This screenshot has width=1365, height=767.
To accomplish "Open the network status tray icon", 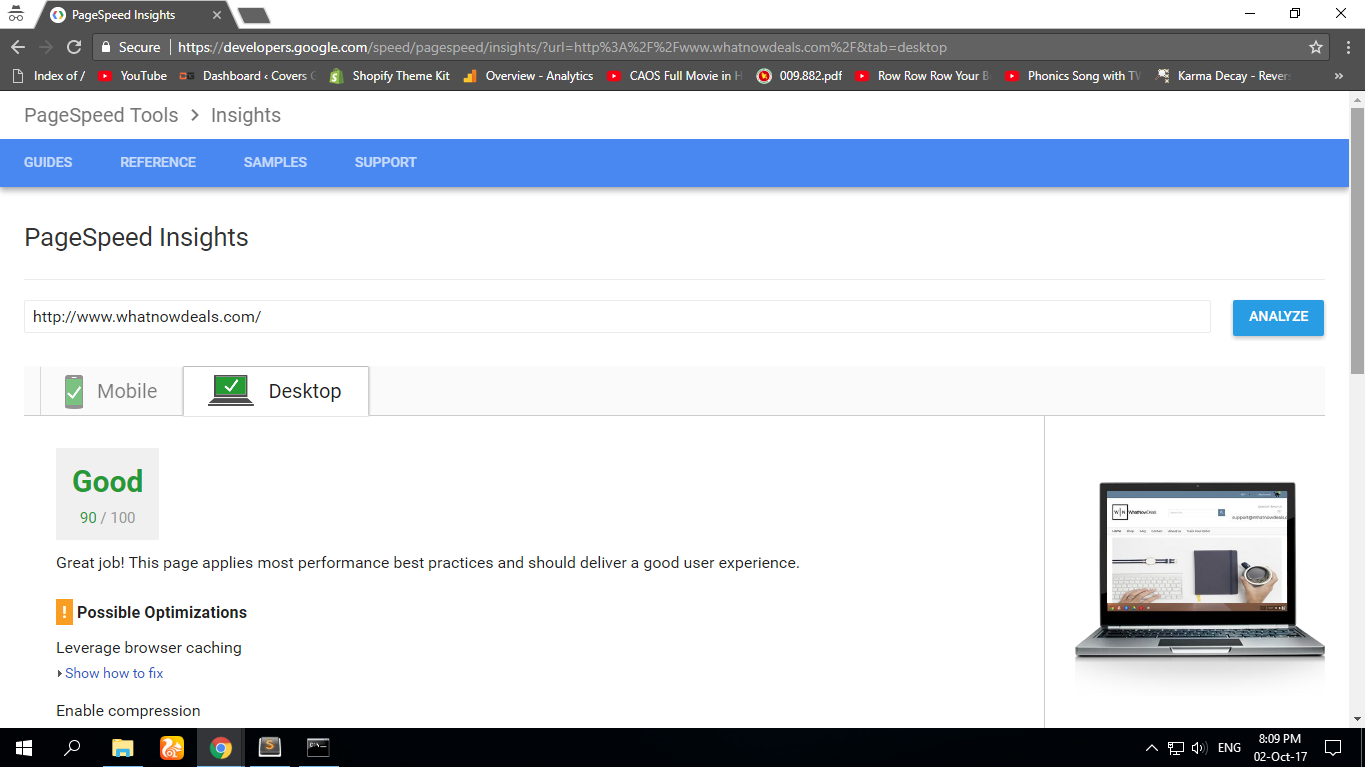I will coord(1176,748).
